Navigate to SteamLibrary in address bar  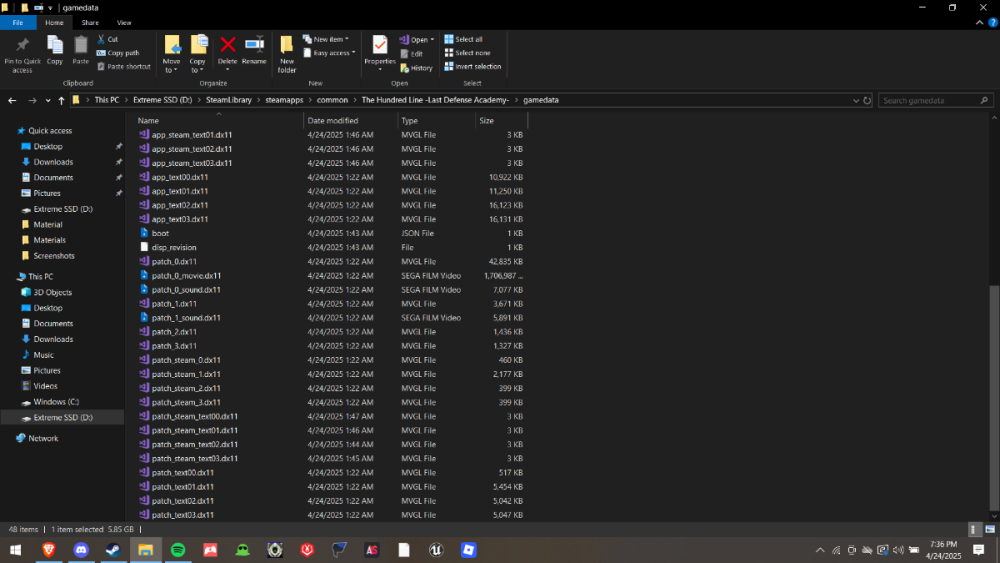(228, 100)
